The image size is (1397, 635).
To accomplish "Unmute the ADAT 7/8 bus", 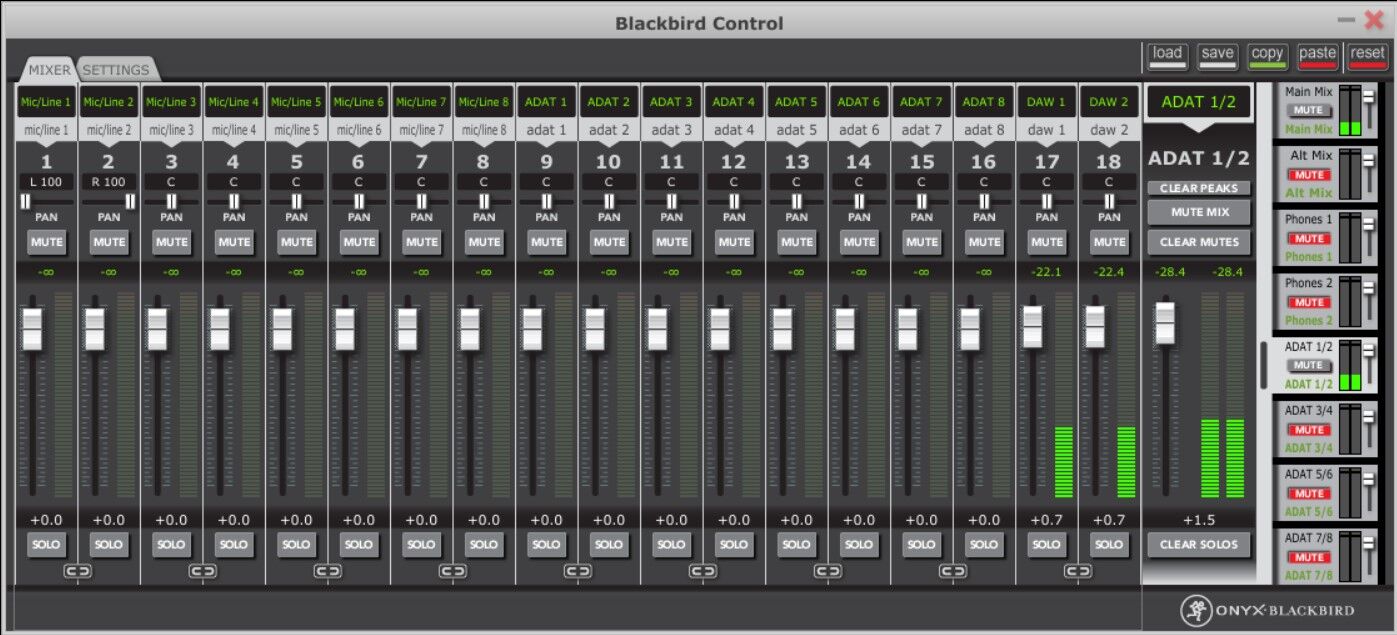I will click(x=1309, y=557).
